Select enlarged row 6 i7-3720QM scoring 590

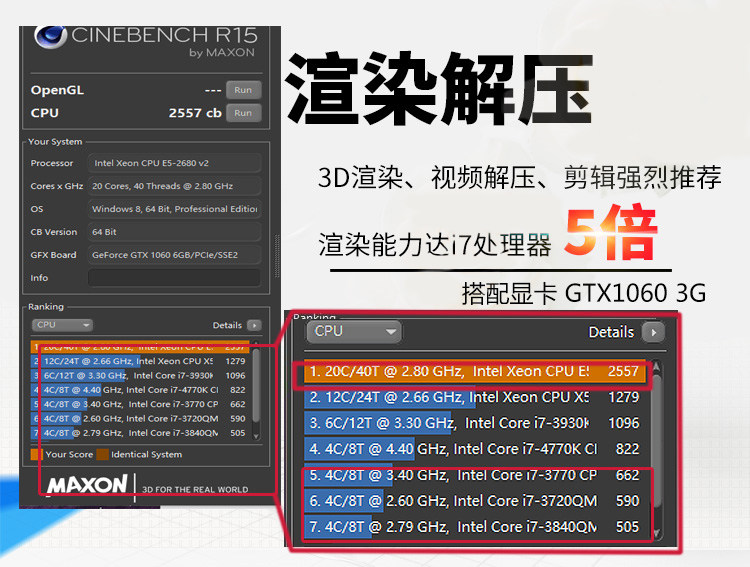pos(475,500)
